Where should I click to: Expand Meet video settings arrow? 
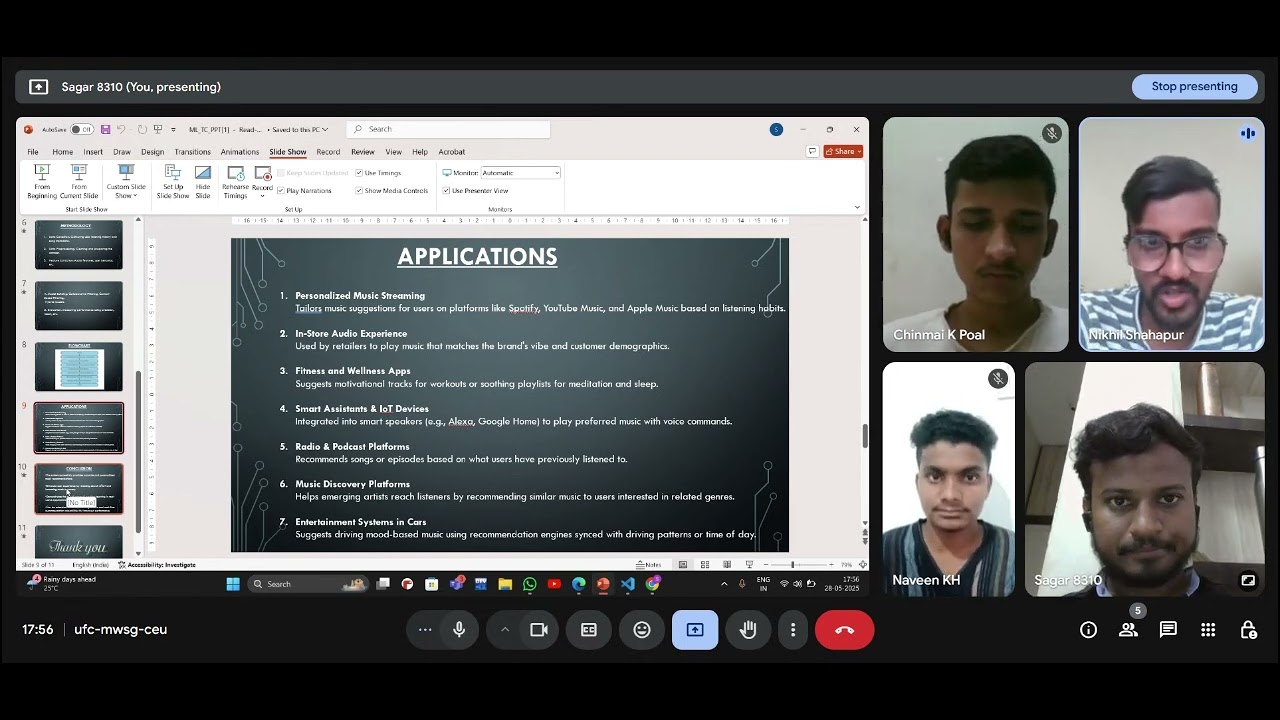pyautogui.click(x=505, y=630)
